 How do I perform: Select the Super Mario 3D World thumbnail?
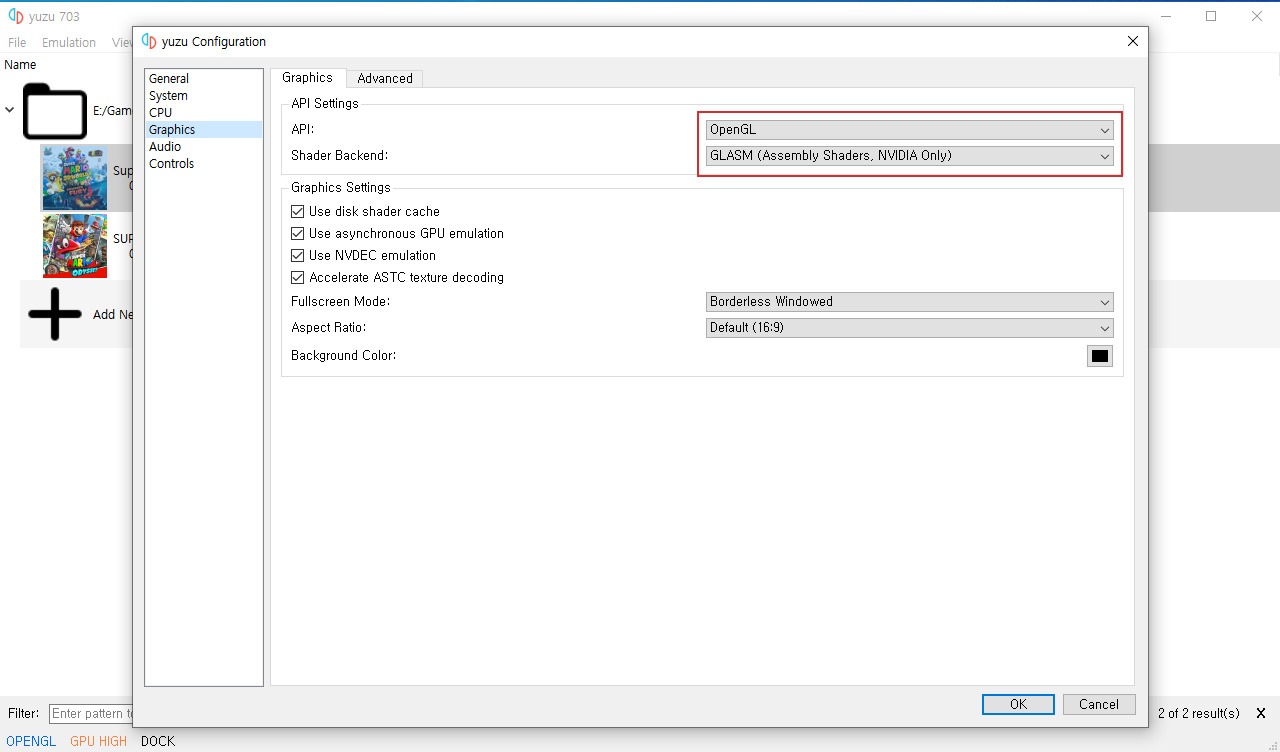pyautogui.click(x=75, y=177)
